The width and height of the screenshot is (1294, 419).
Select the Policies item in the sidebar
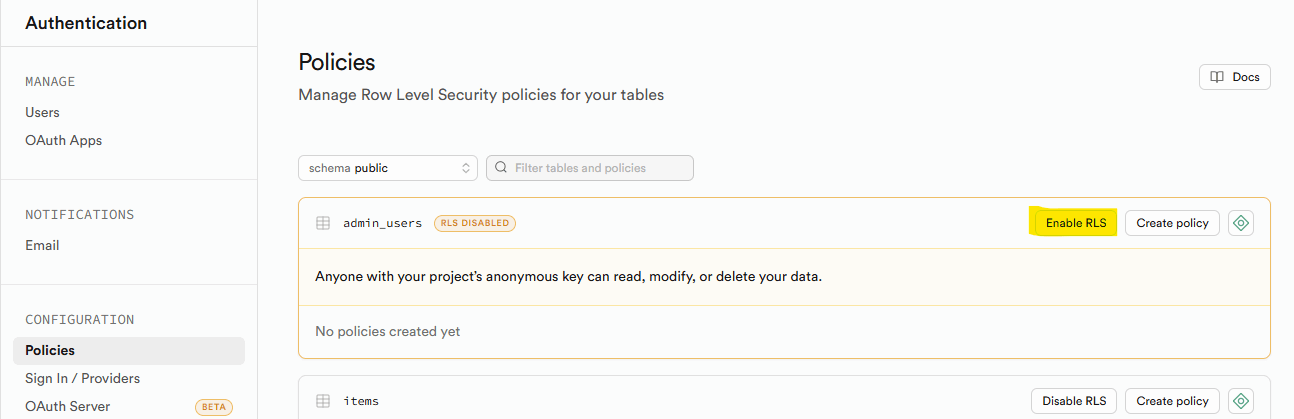pyautogui.click(x=50, y=350)
